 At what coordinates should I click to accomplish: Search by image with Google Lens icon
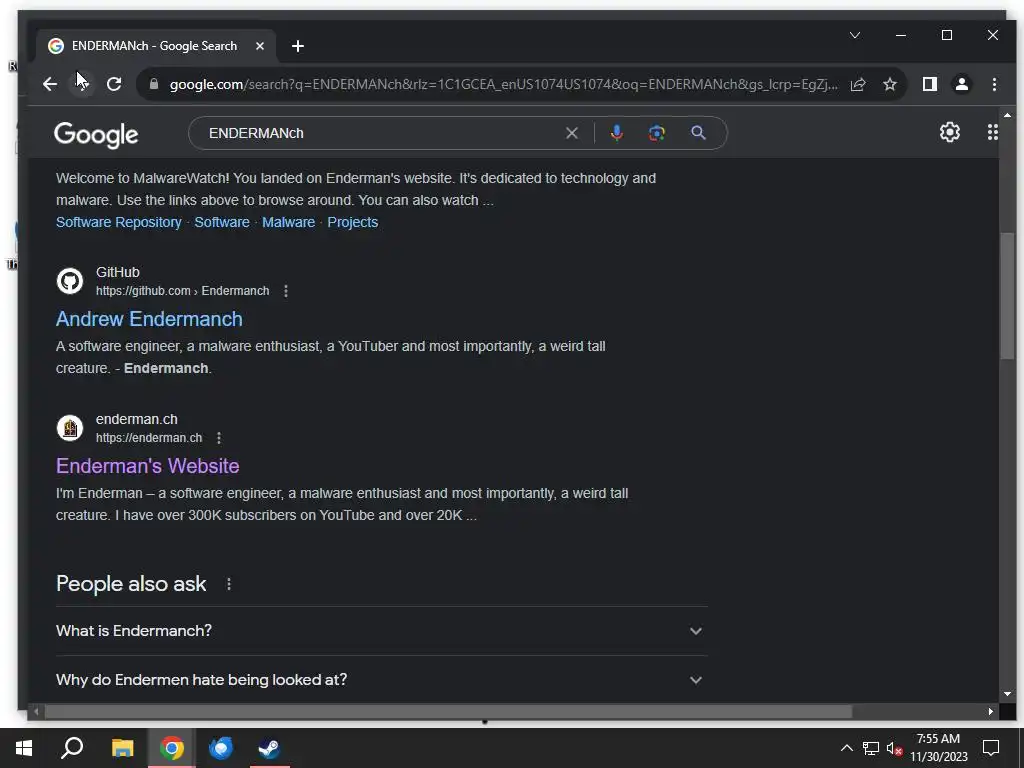point(656,133)
